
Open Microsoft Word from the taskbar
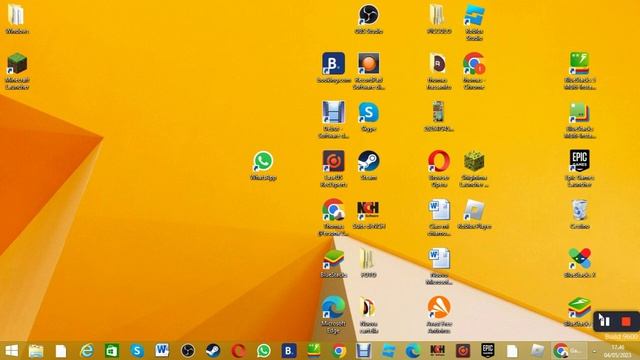coord(162,351)
